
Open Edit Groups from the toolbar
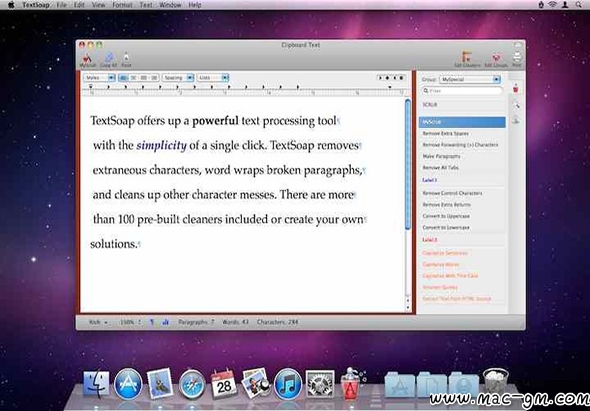pos(496,59)
